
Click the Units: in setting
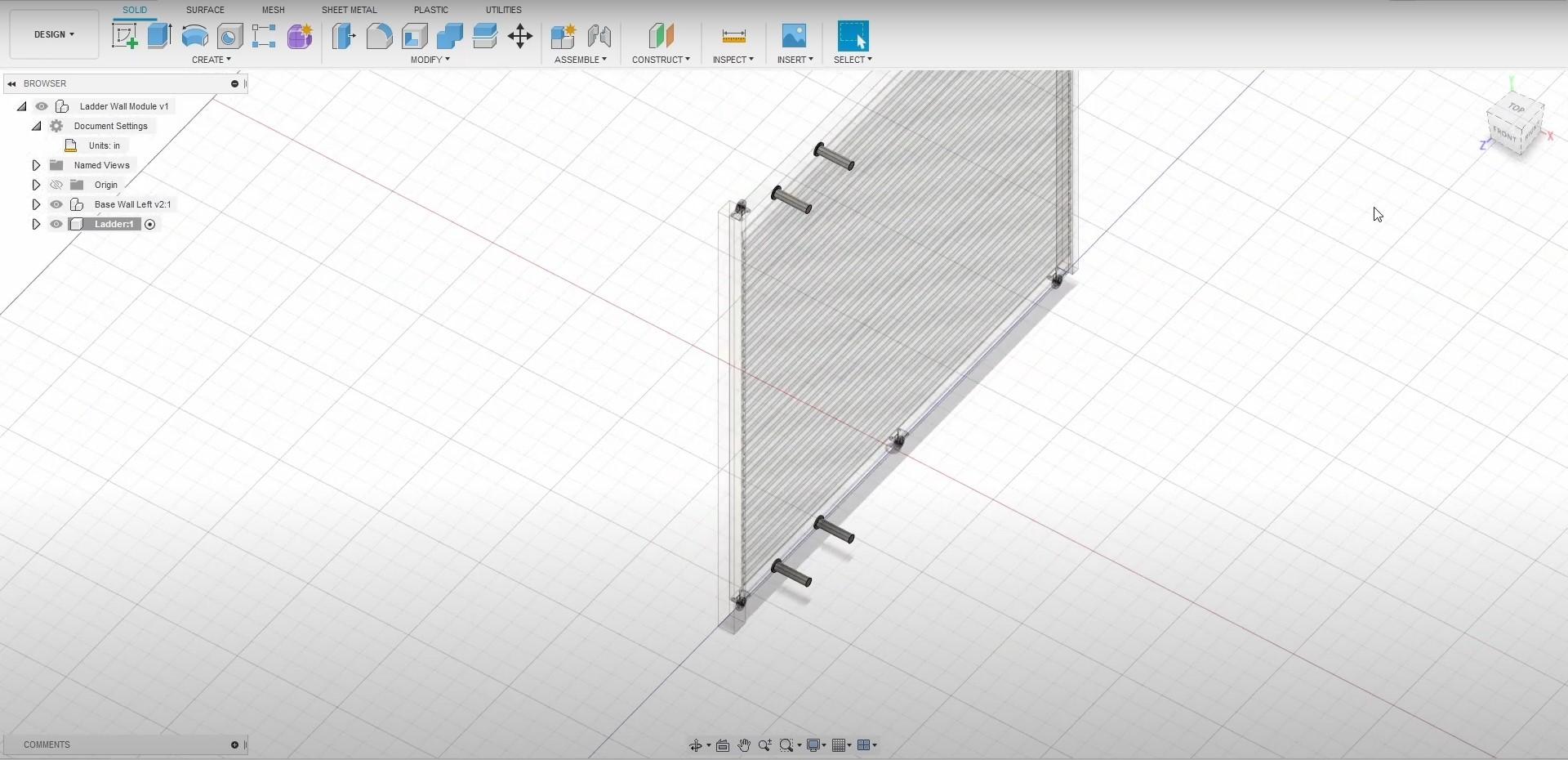click(104, 145)
